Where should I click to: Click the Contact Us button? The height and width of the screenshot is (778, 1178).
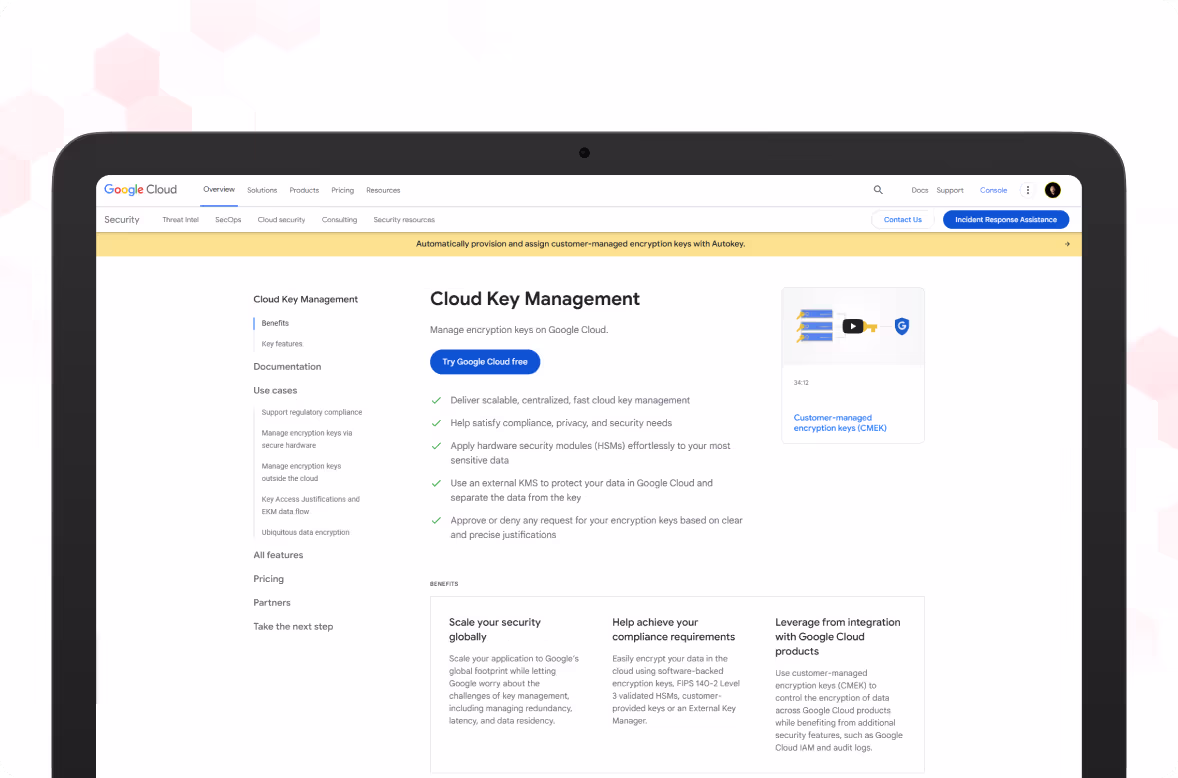pos(902,219)
